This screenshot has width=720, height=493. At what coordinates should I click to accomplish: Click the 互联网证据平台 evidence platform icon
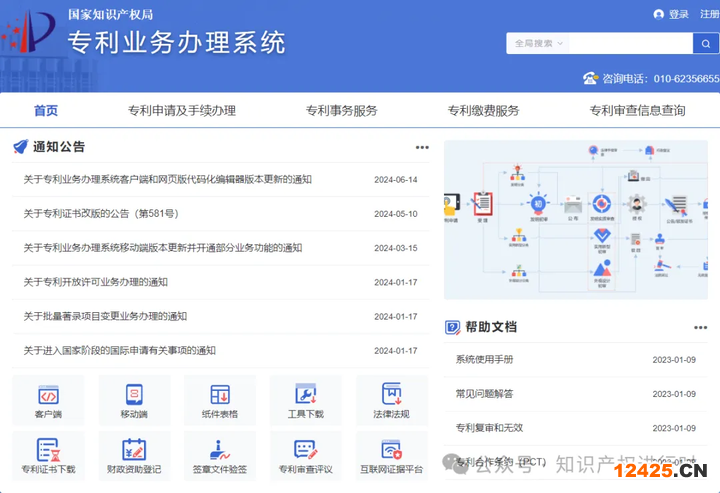tap(391, 455)
